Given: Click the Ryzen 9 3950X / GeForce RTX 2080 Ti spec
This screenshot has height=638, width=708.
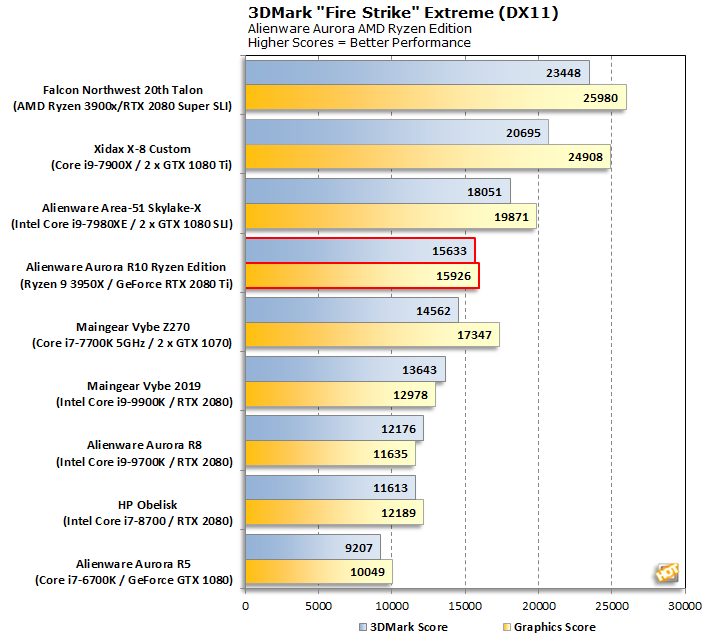Looking at the screenshot, I should (x=126, y=284).
